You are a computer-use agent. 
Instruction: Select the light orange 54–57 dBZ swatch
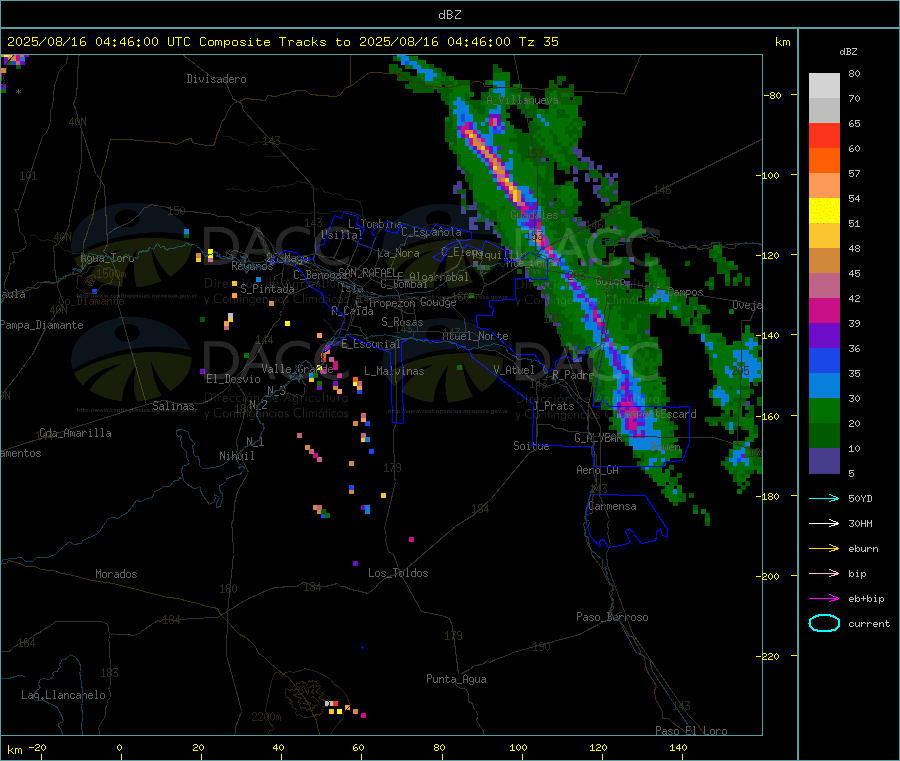[824, 185]
